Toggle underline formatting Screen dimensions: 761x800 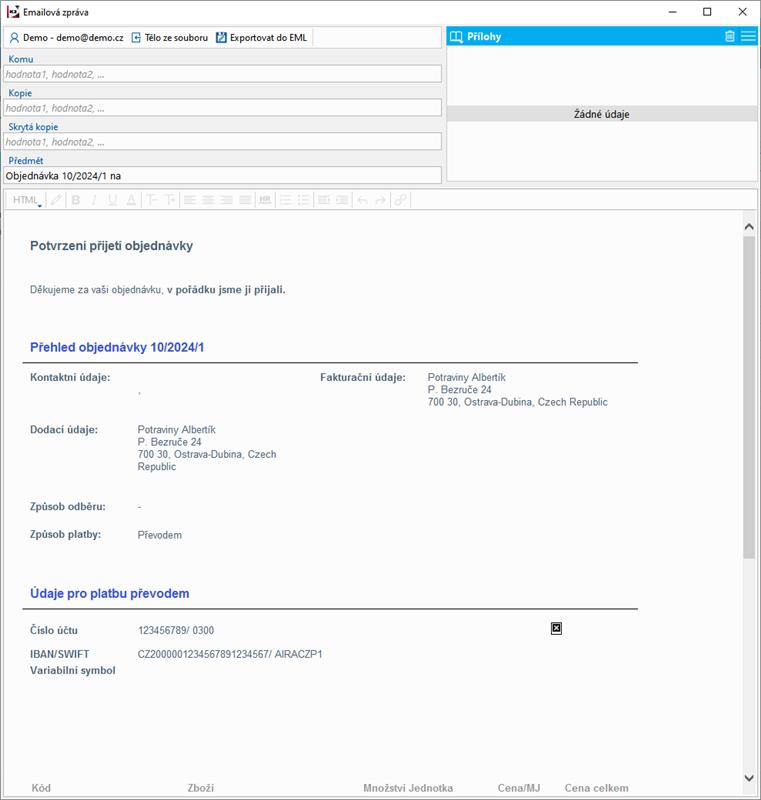point(112,200)
